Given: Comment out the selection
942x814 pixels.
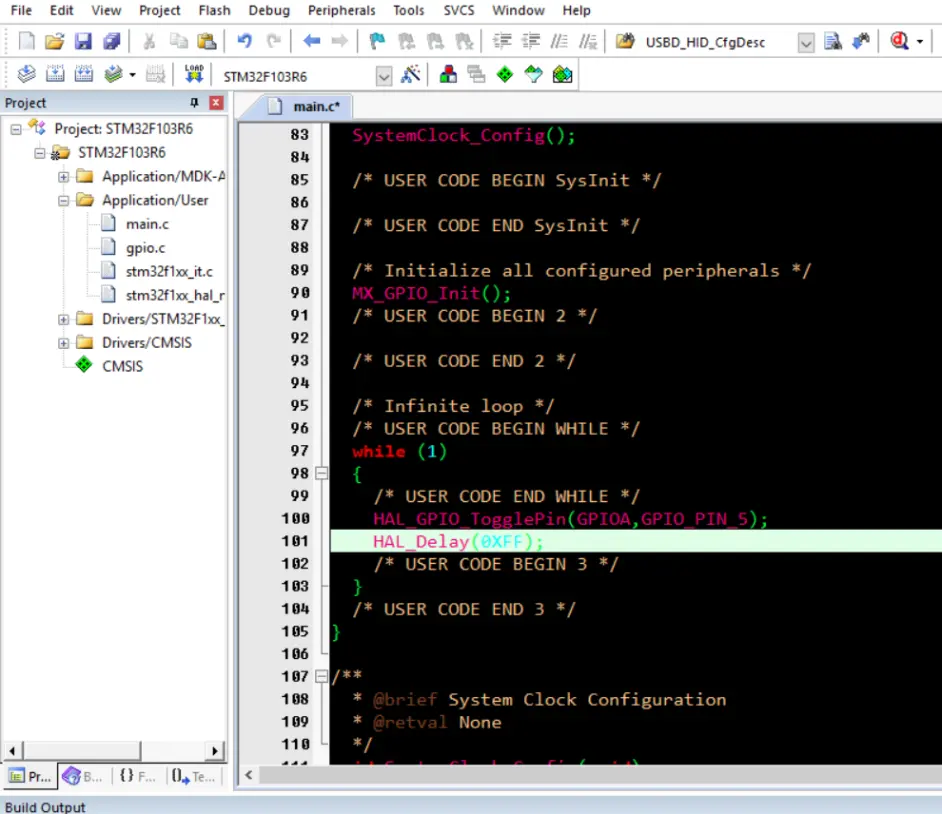Looking at the screenshot, I should (559, 41).
